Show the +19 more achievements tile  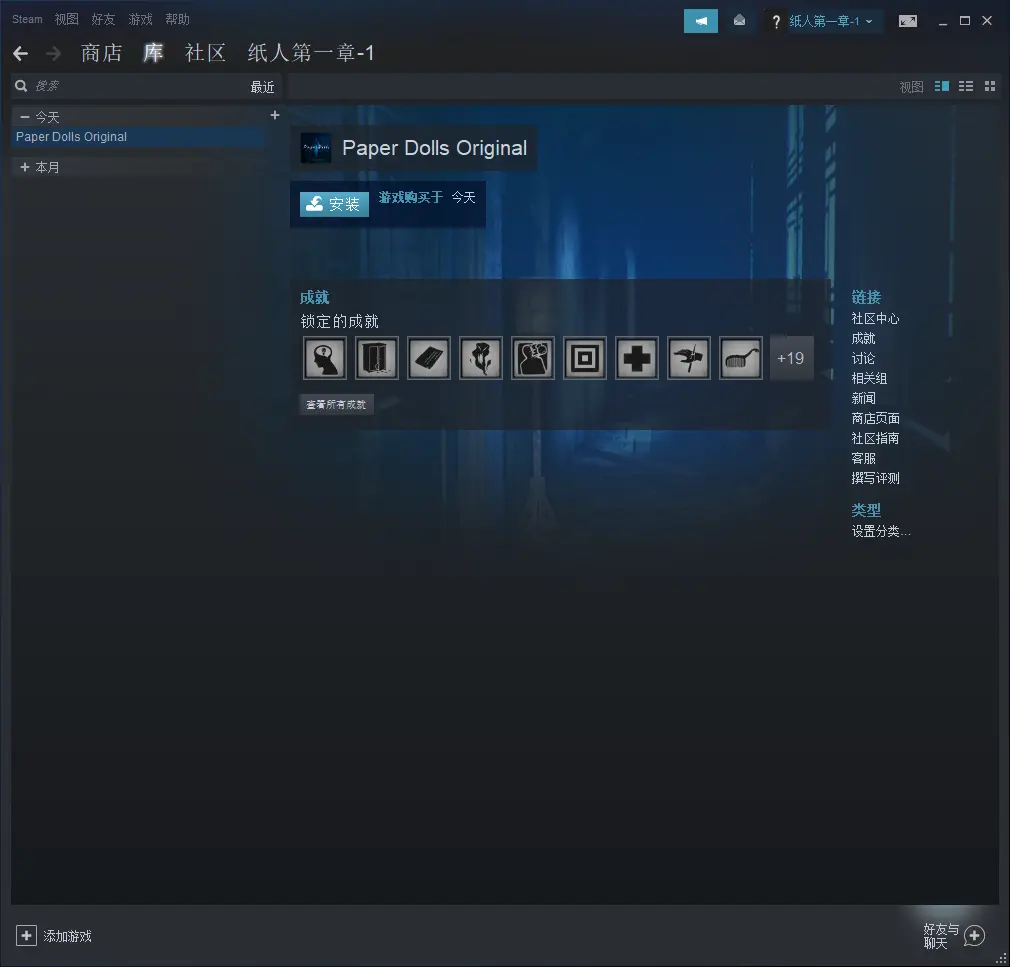(x=792, y=358)
